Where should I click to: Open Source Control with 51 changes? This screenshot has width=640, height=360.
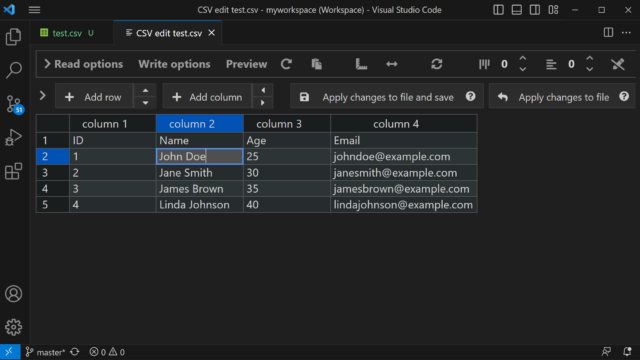(x=14, y=104)
